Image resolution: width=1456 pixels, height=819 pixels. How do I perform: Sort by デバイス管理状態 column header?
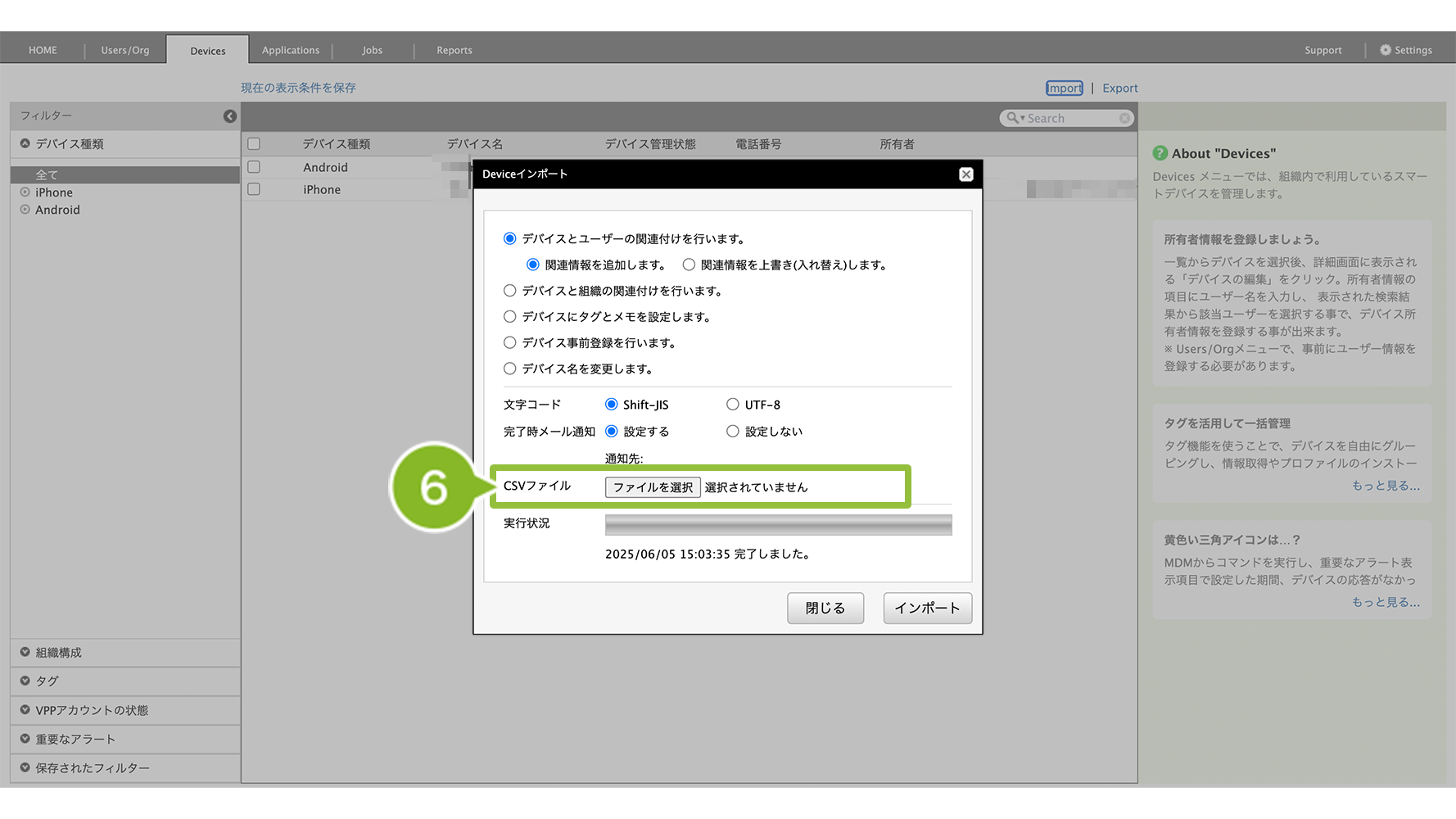point(650,144)
